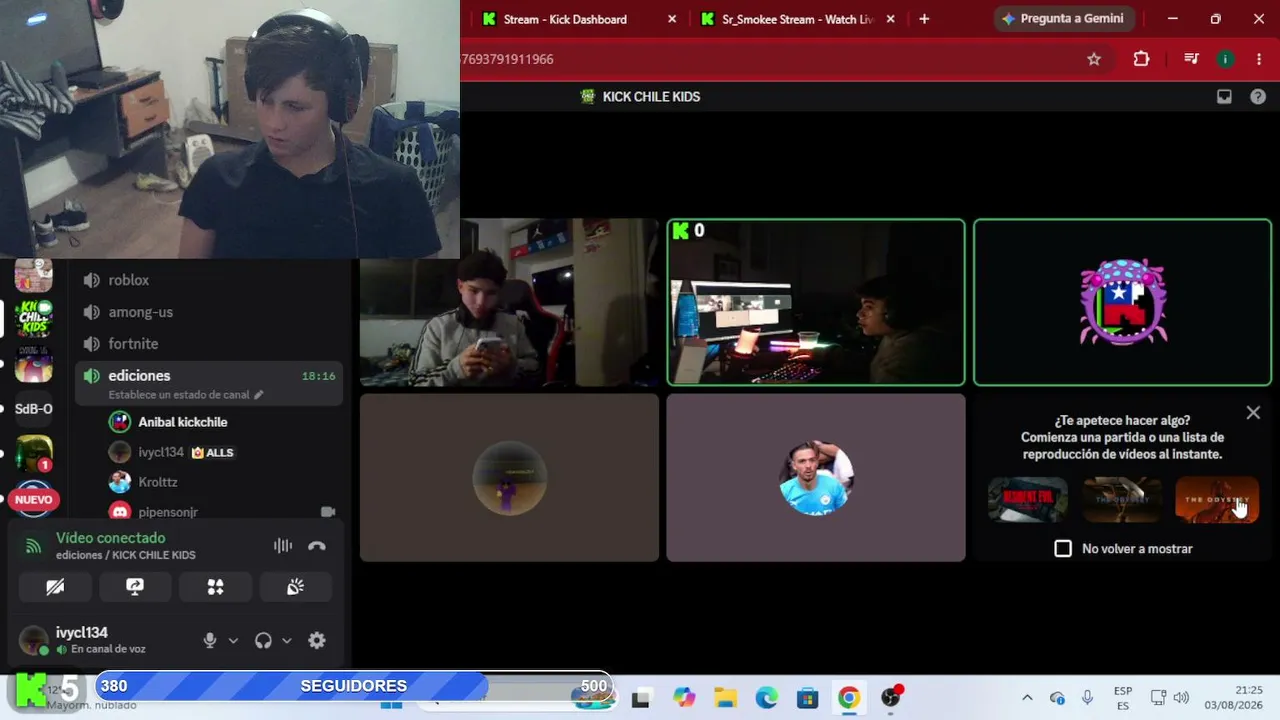
Task: Deafen with the headphones icon
Action: 263,641
